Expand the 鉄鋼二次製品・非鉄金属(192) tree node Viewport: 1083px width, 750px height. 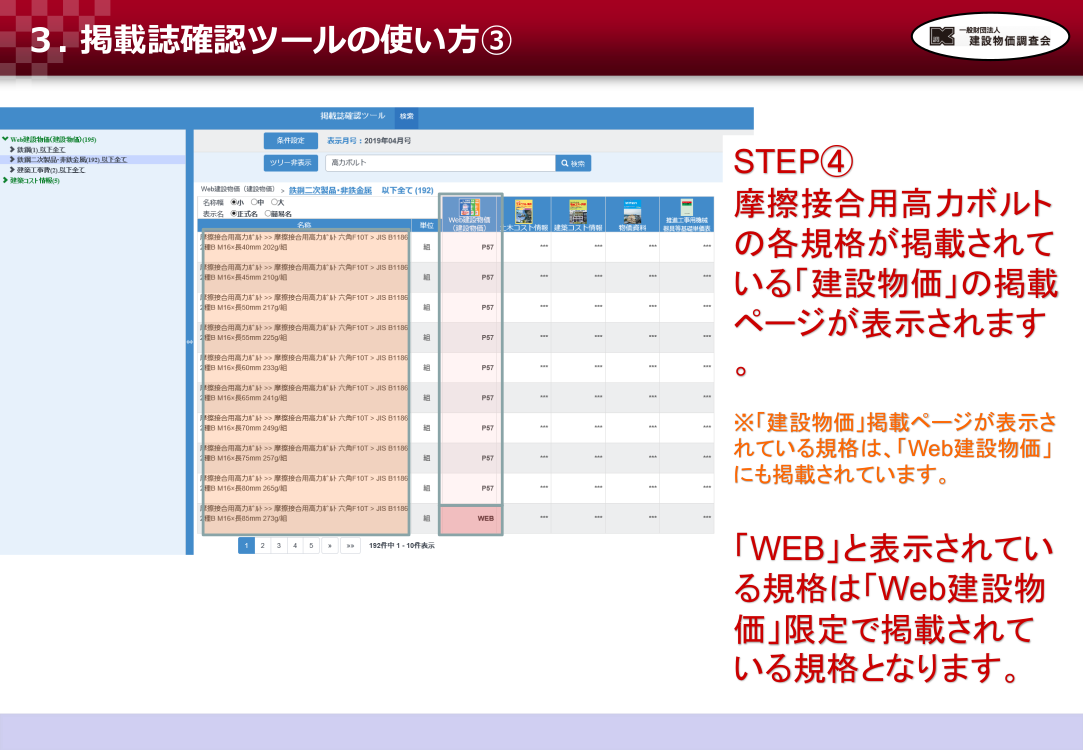pyautogui.click(x=12, y=160)
